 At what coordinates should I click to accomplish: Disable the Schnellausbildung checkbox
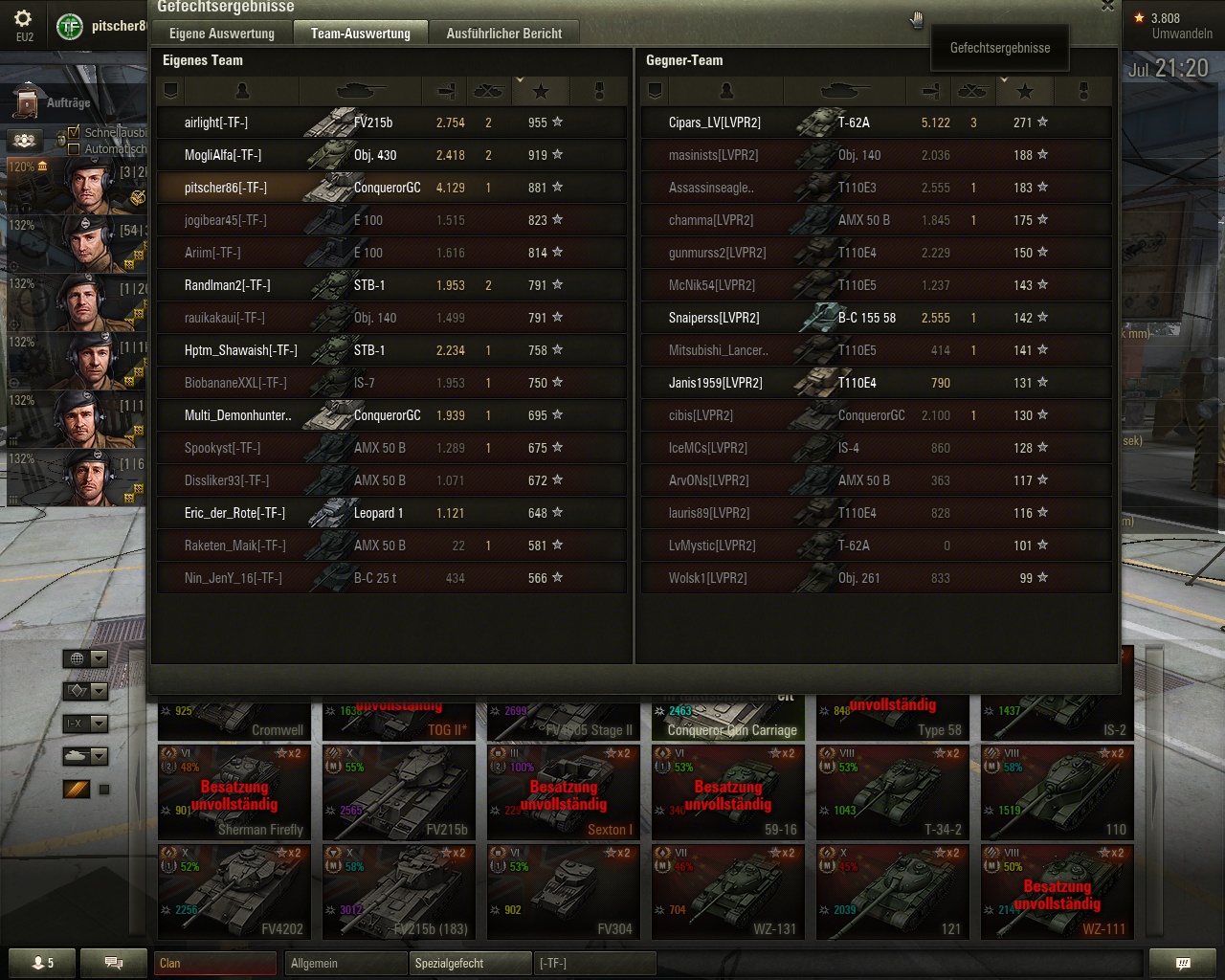74,132
